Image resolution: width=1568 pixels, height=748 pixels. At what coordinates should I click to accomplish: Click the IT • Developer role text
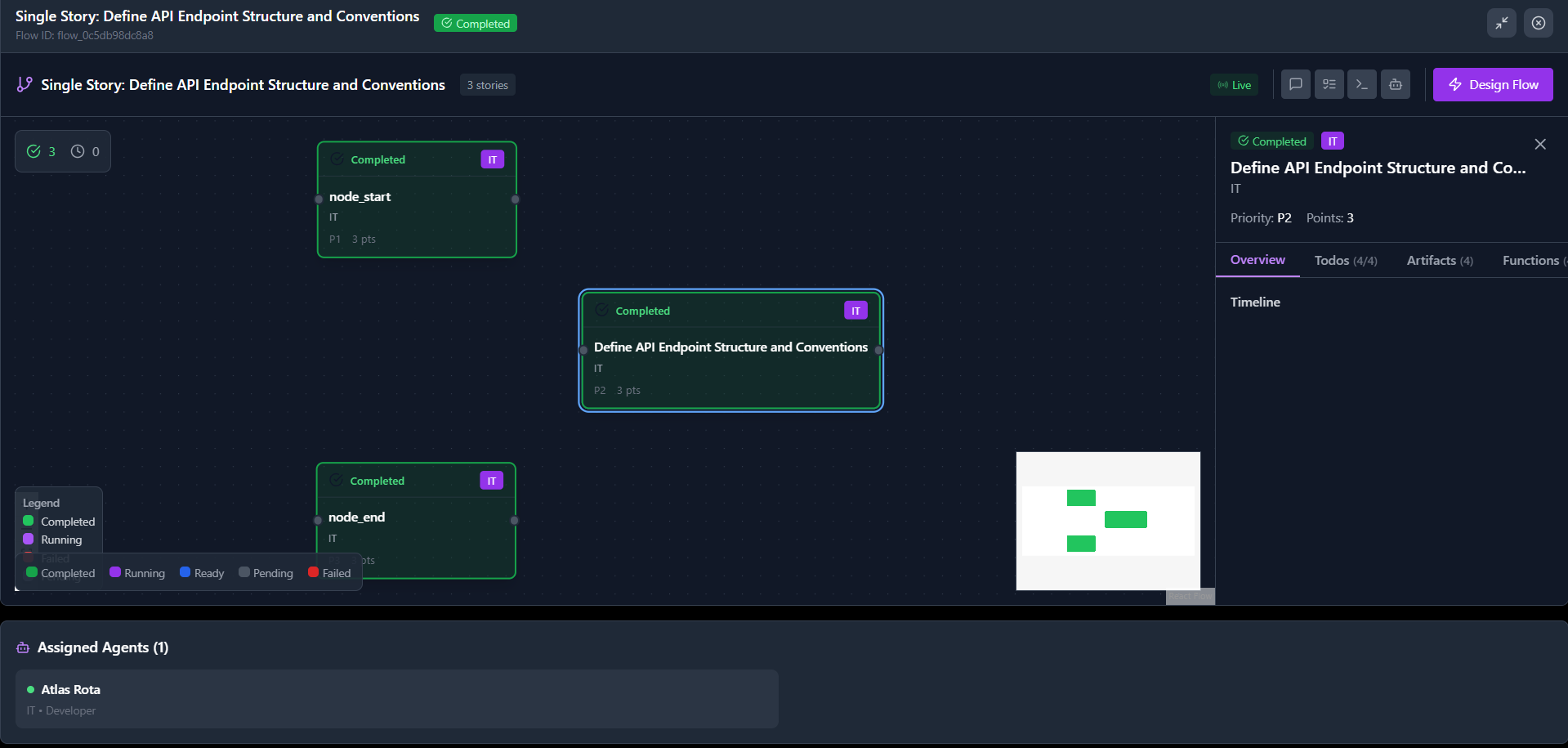click(x=61, y=711)
